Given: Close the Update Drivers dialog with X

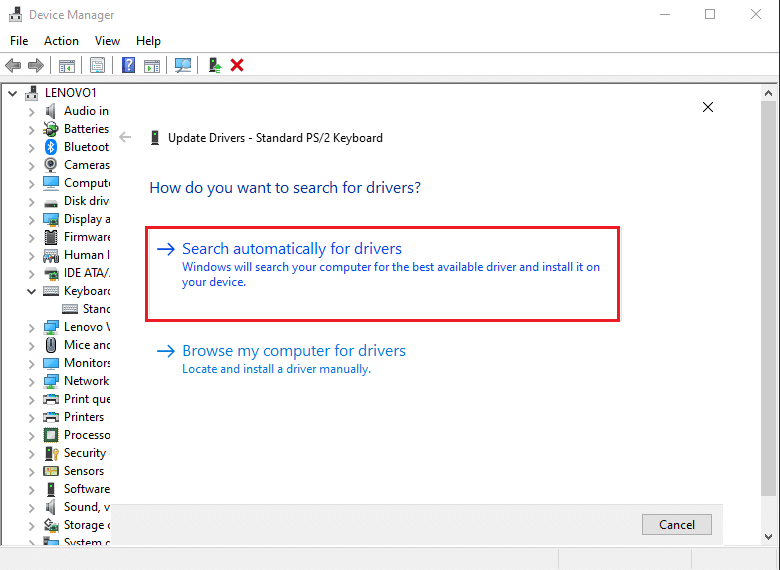Looking at the screenshot, I should [708, 107].
